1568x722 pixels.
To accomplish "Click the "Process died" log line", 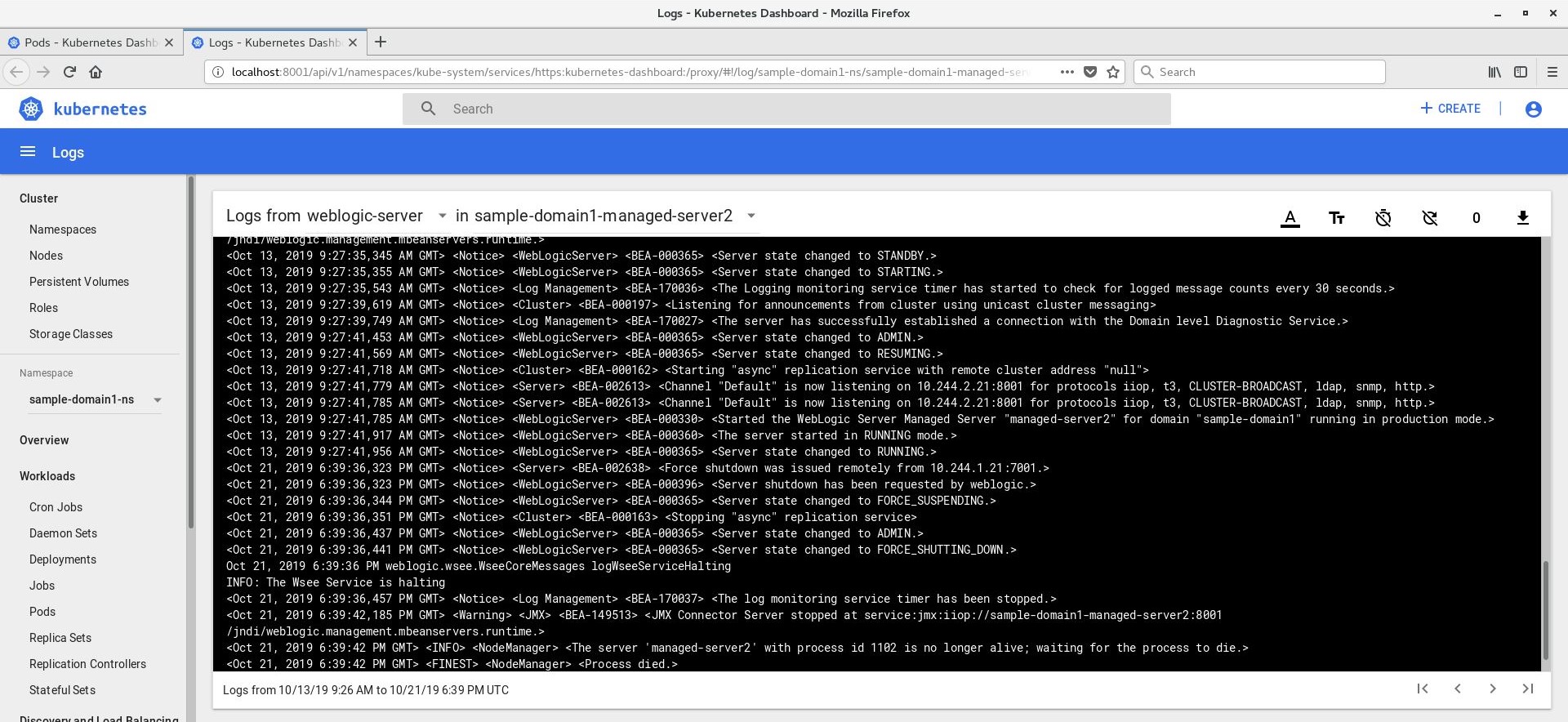I will [452, 664].
